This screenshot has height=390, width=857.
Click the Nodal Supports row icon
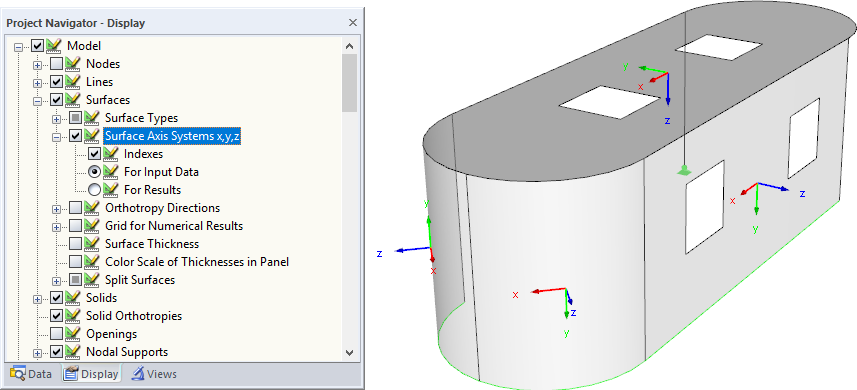(x=73, y=352)
